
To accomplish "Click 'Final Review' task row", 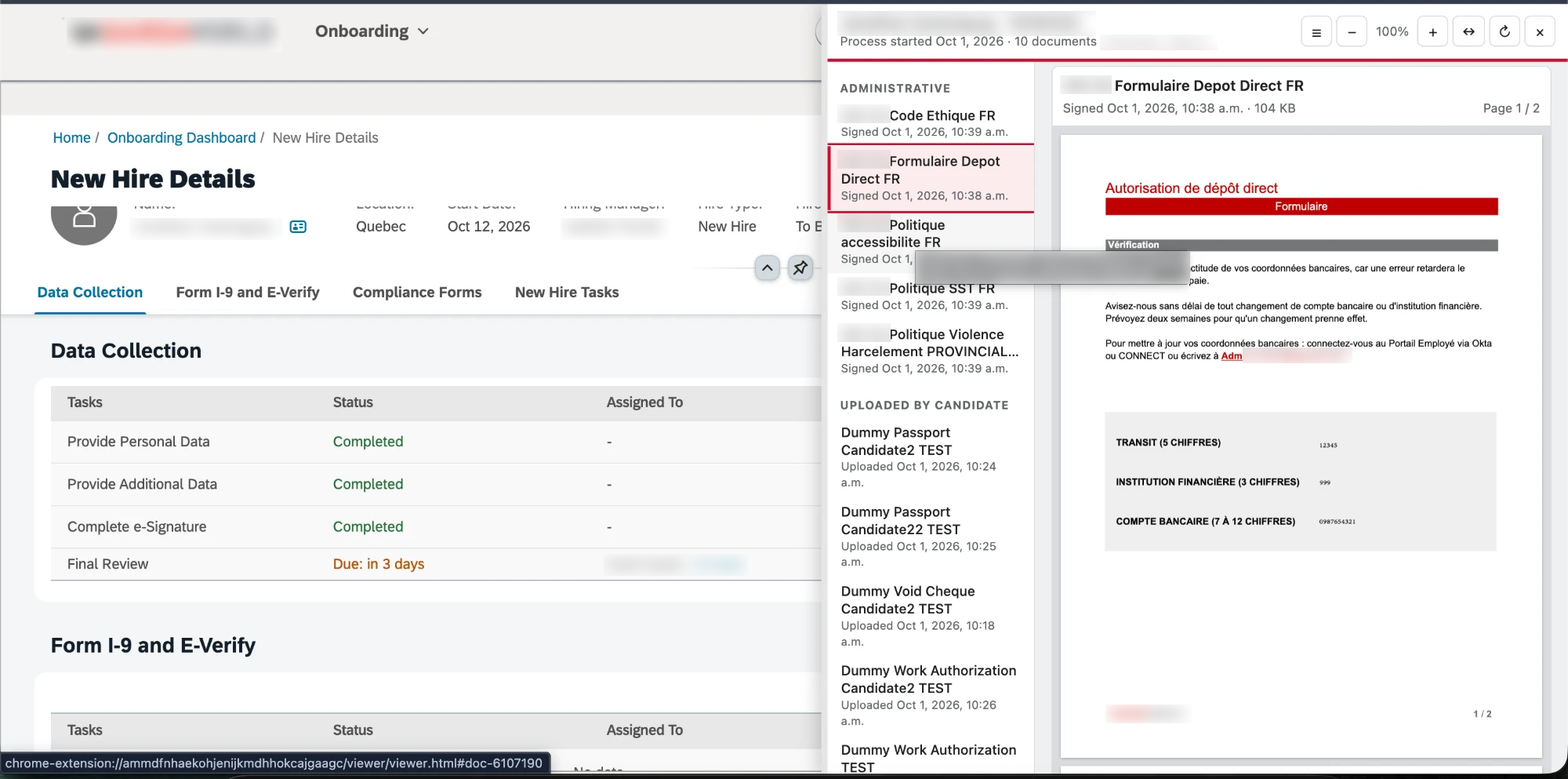I will pyautogui.click(x=436, y=565).
